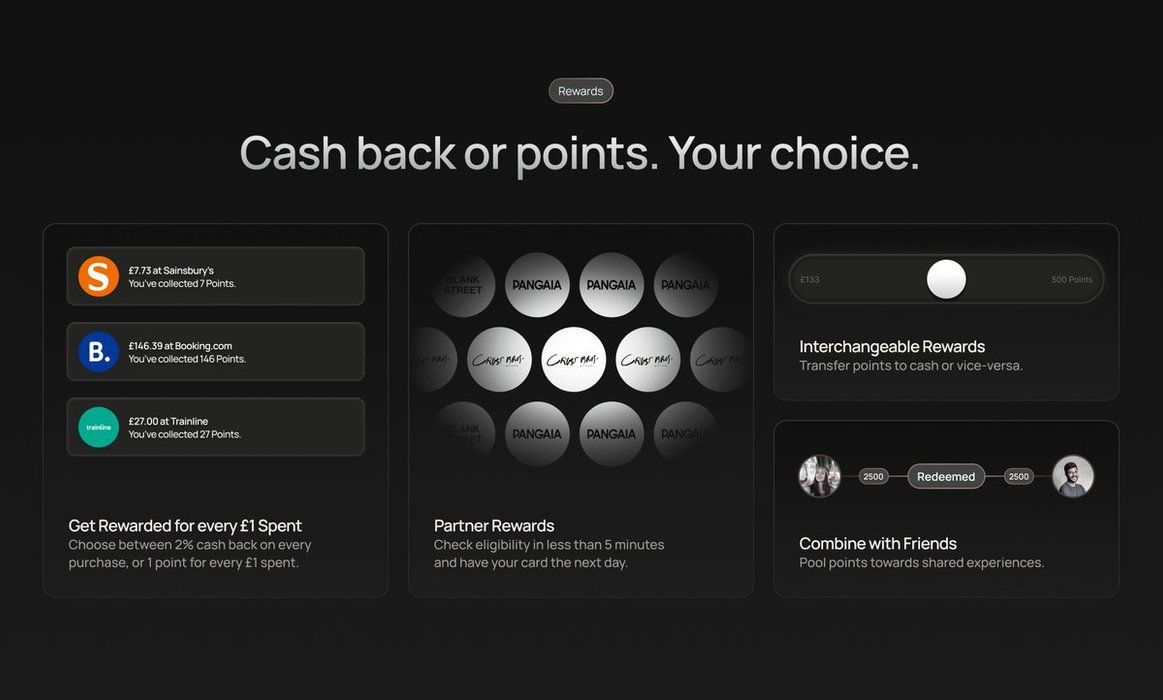Click the £133 label on the slider
Screen dimensions: 1163x700
(810, 279)
